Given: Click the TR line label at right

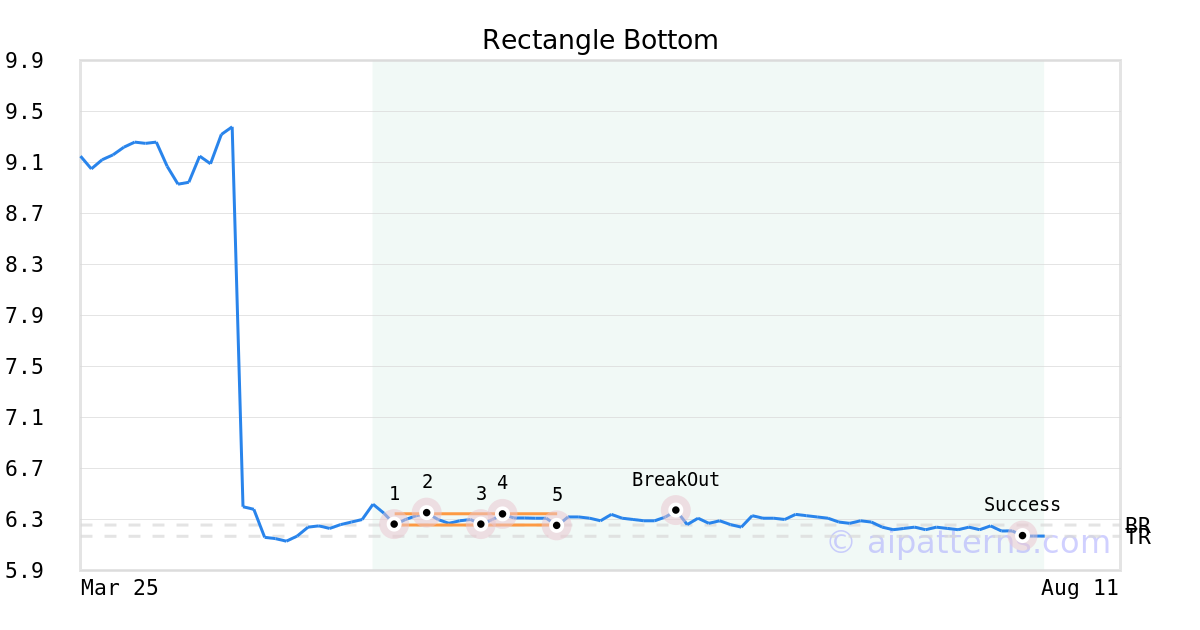Looking at the screenshot, I should click(1138, 538).
